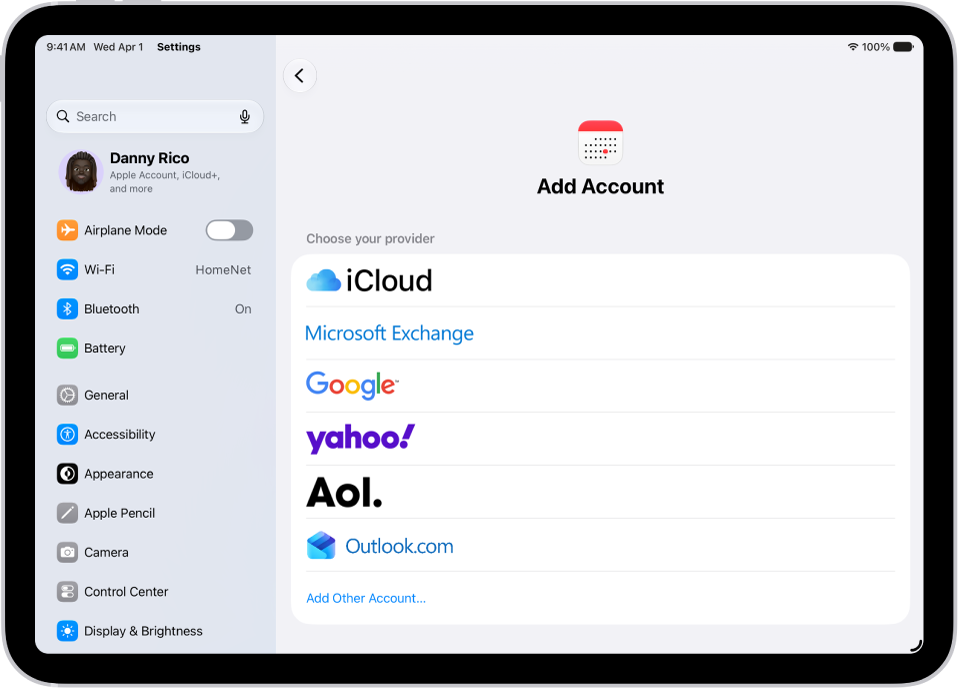The width and height of the screenshot is (960, 690).
Task: Open Accessibility settings
Action: click(154, 434)
